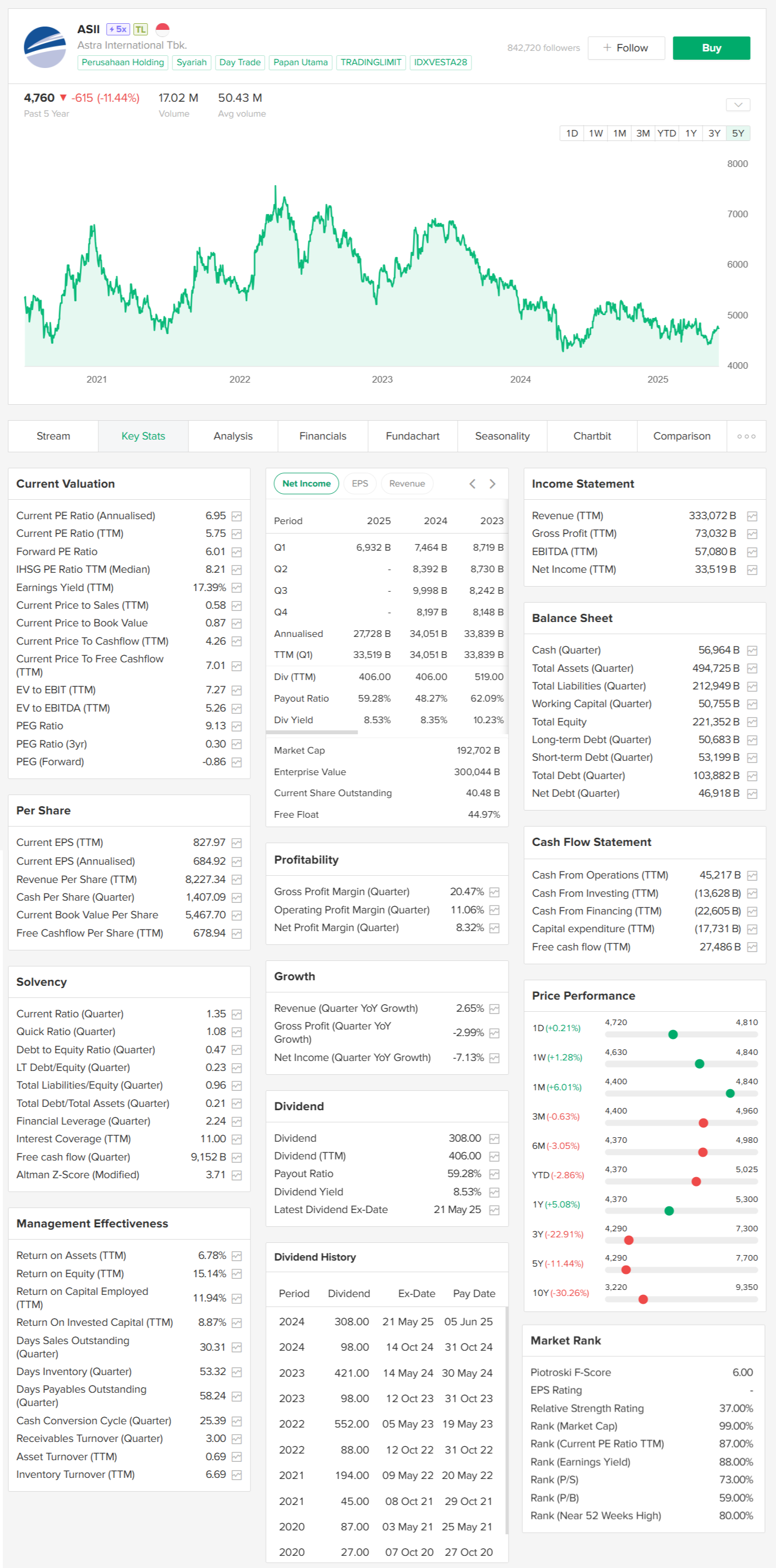Open chart icon for Dividend Yield
Screen dimensions: 776x1568
pyautogui.click(x=494, y=1193)
